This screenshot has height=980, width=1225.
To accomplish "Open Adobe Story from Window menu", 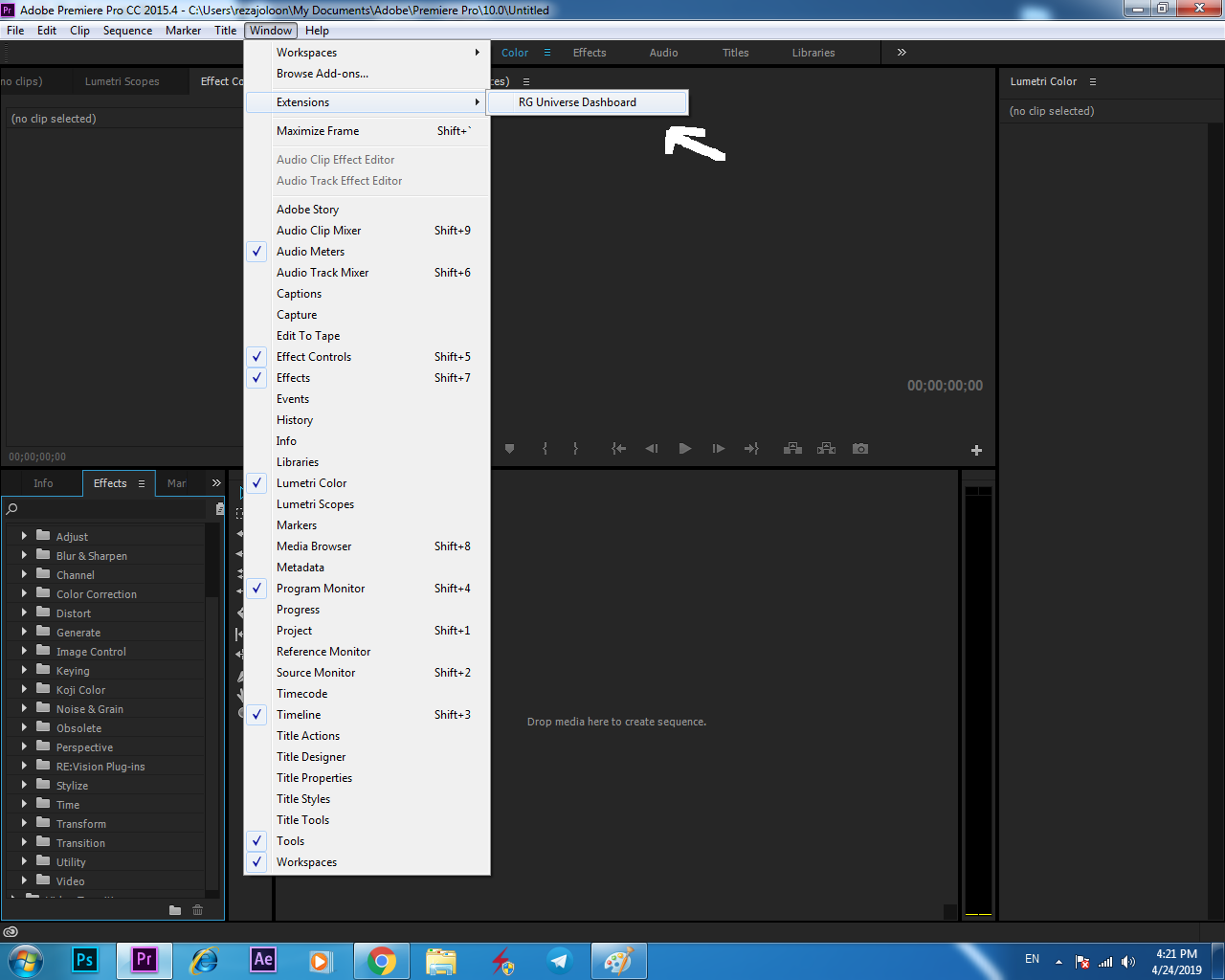I will tap(367, 210).
